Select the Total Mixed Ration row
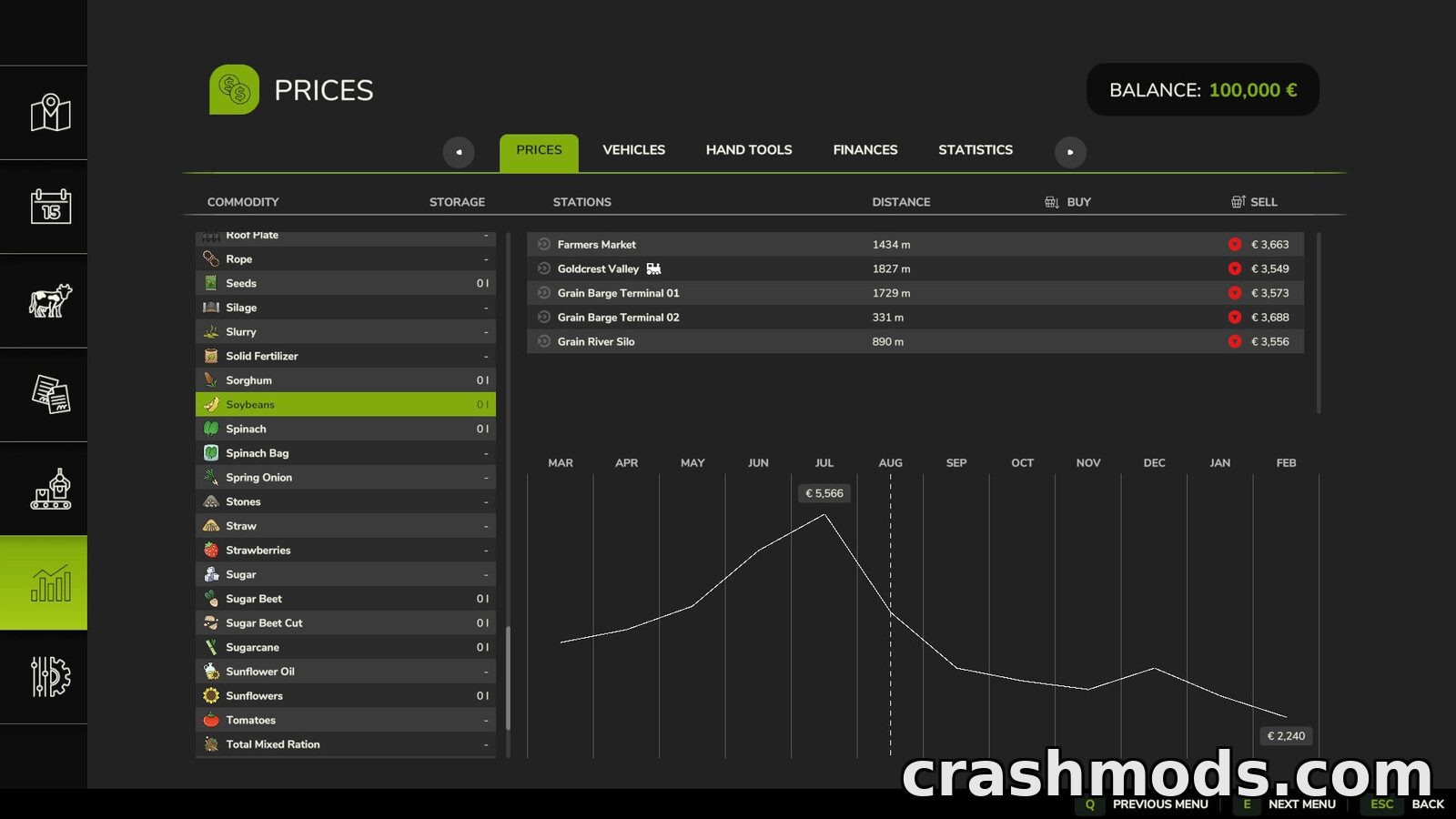The image size is (1456, 819). (x=346, y=743)
